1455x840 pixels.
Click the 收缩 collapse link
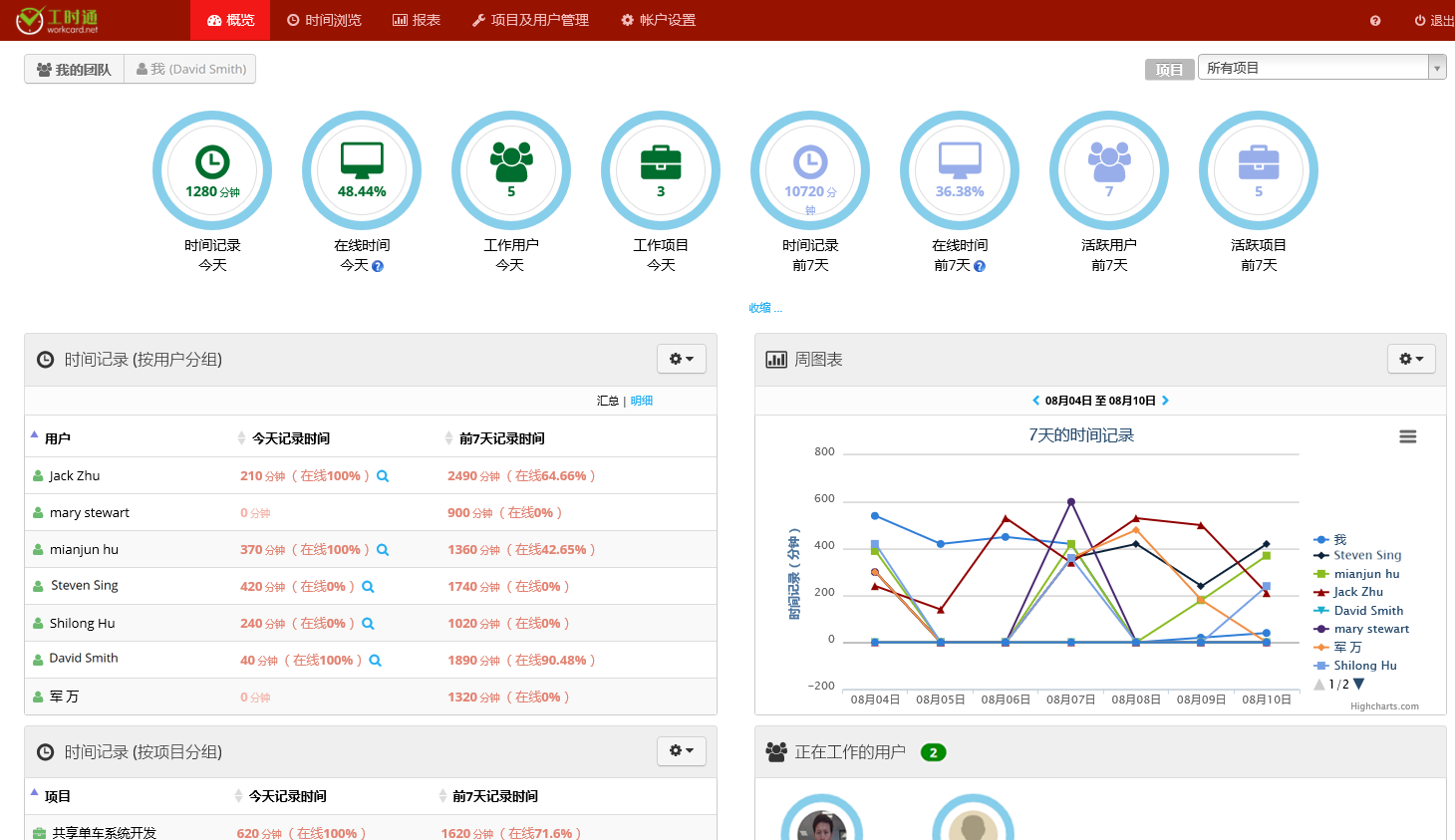click(x=765, y=308)
